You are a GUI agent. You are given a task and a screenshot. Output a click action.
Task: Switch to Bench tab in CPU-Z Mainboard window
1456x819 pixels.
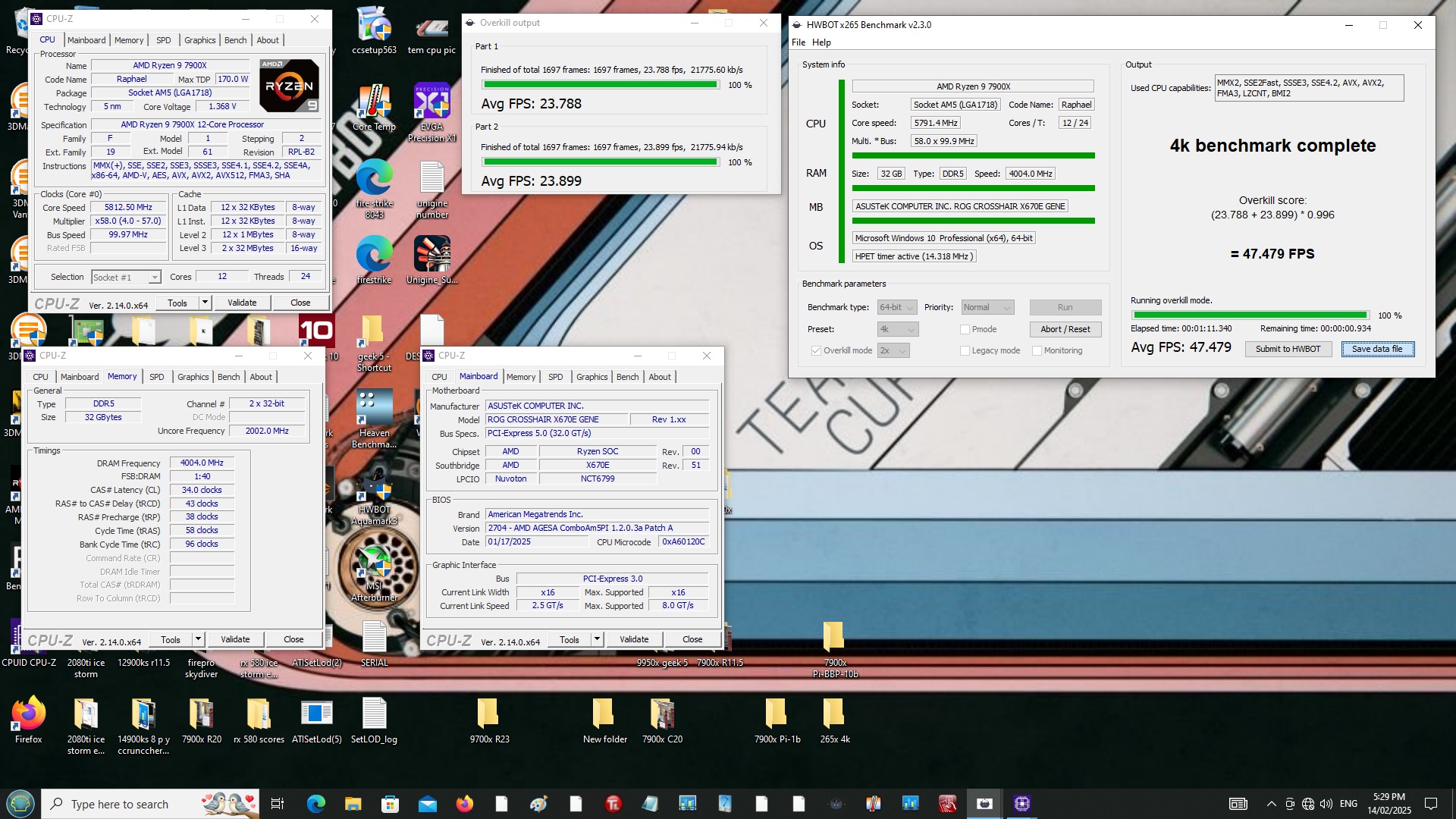click(x=627, y=377)
